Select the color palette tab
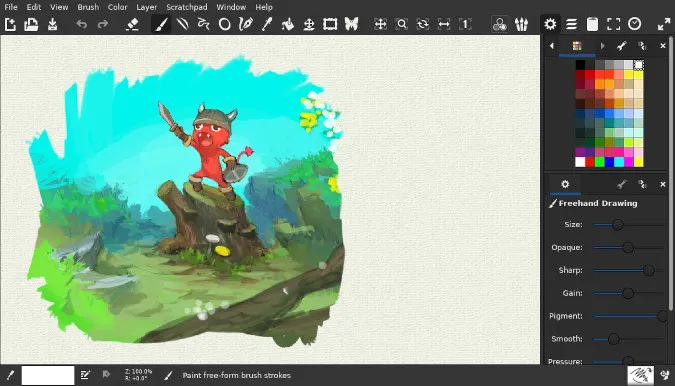 tap(577, 46)
